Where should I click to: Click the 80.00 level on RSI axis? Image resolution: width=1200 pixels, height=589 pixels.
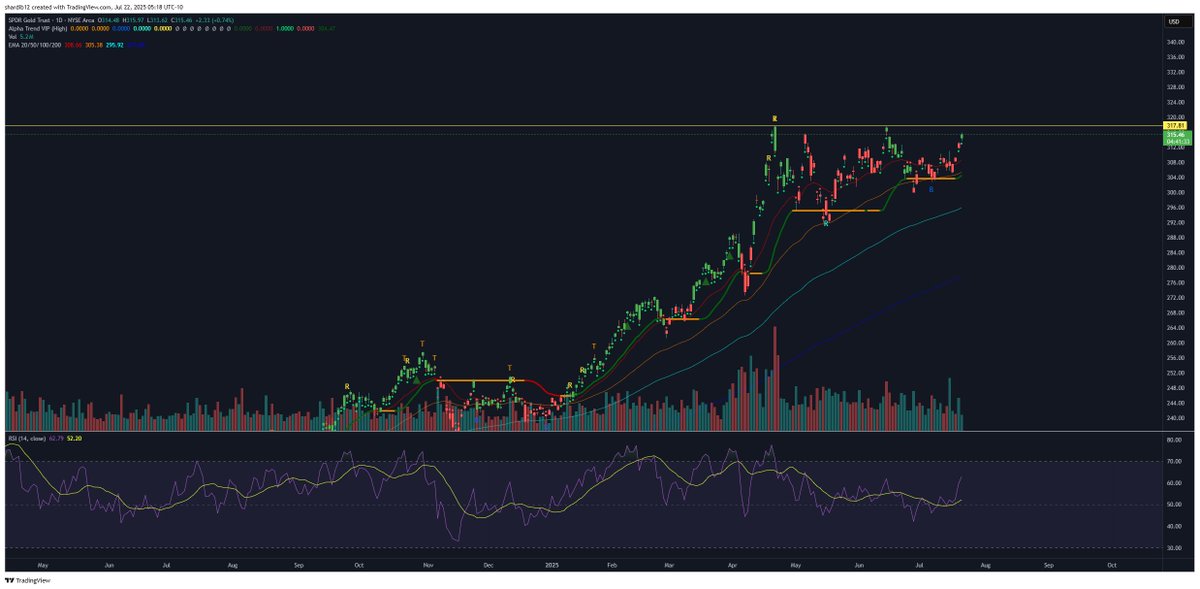[x=1176, y=439]
